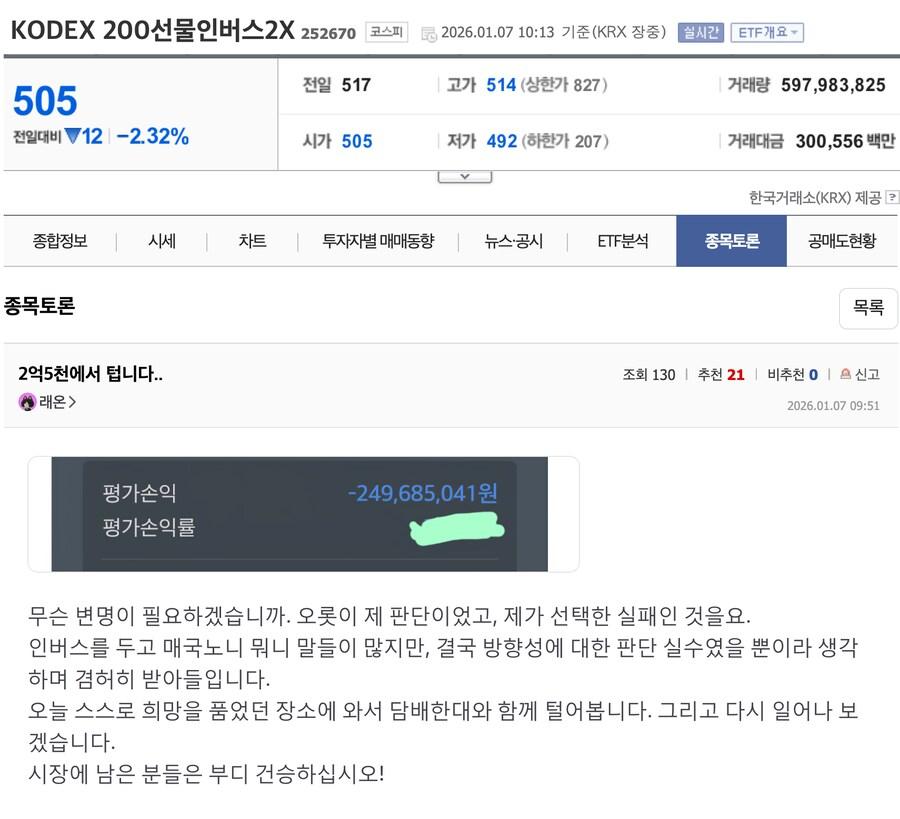900x819 pixels.
Task: Click the report siren icon next to 신고
Action: (845, 374)
